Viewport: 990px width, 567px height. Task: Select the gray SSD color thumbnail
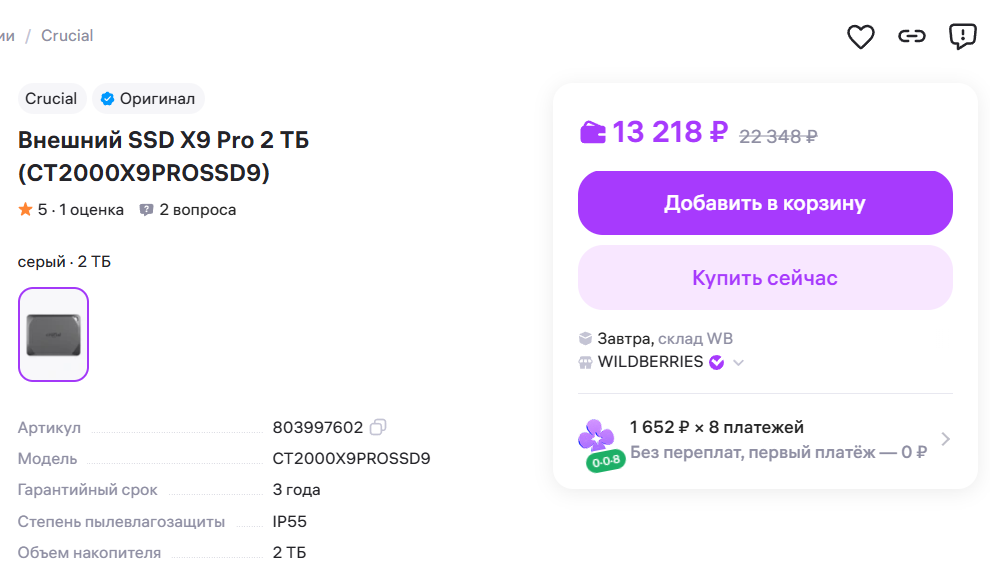pos(53,334)
